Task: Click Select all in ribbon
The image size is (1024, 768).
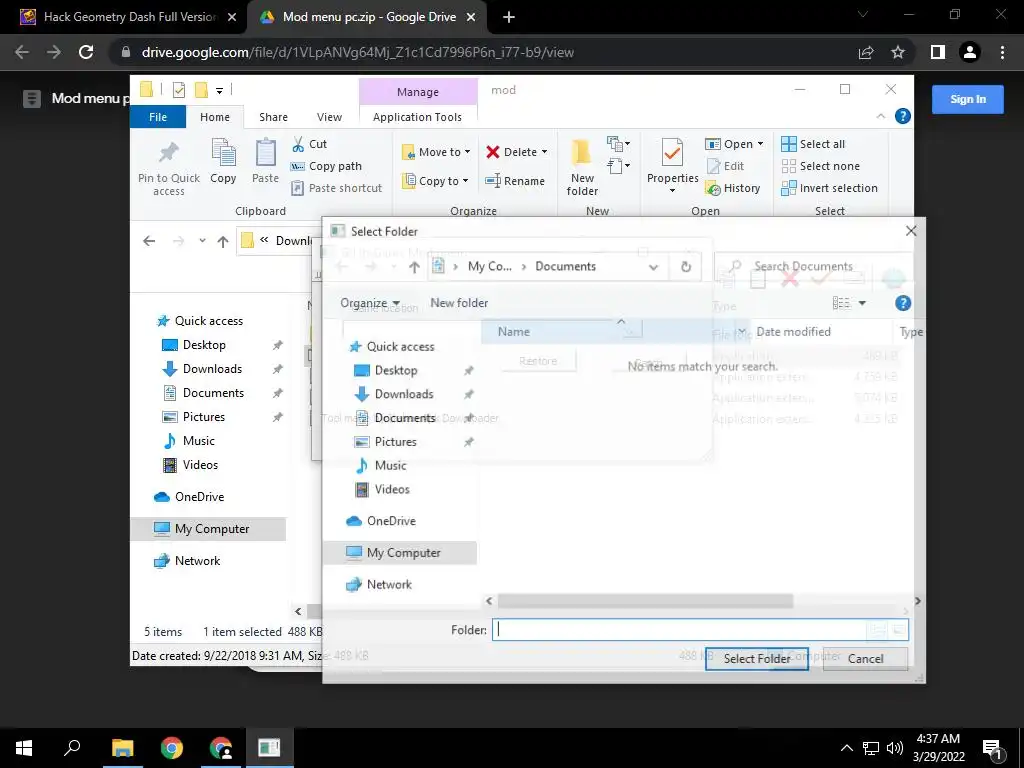Action: 813,144
